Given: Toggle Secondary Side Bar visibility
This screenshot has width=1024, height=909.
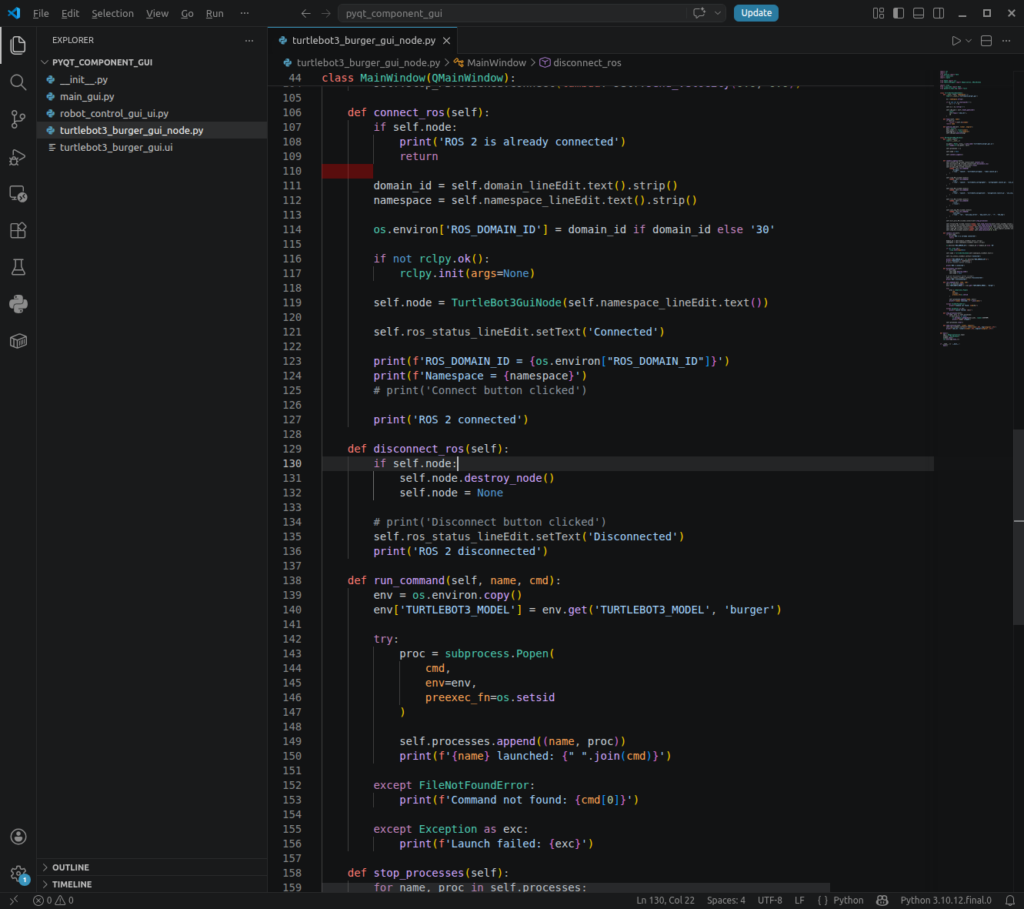Looking at the screenshot, I should pyautogui.click(x=938, y=13).
